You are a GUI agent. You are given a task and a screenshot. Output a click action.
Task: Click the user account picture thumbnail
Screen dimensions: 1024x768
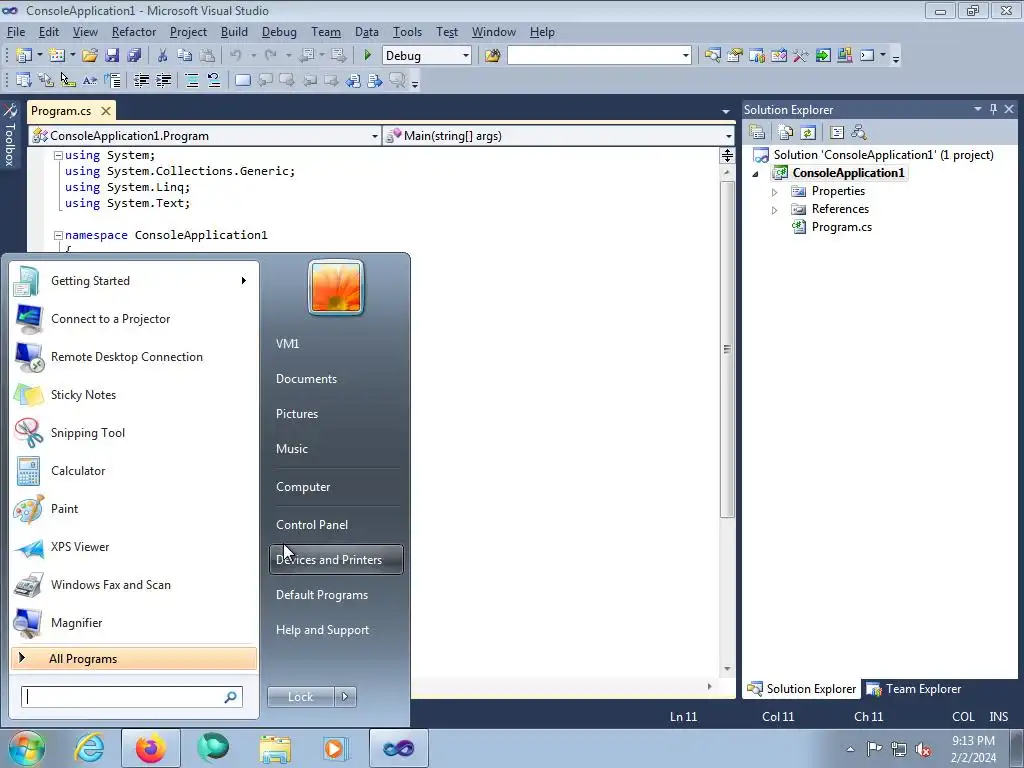(336, 287)
